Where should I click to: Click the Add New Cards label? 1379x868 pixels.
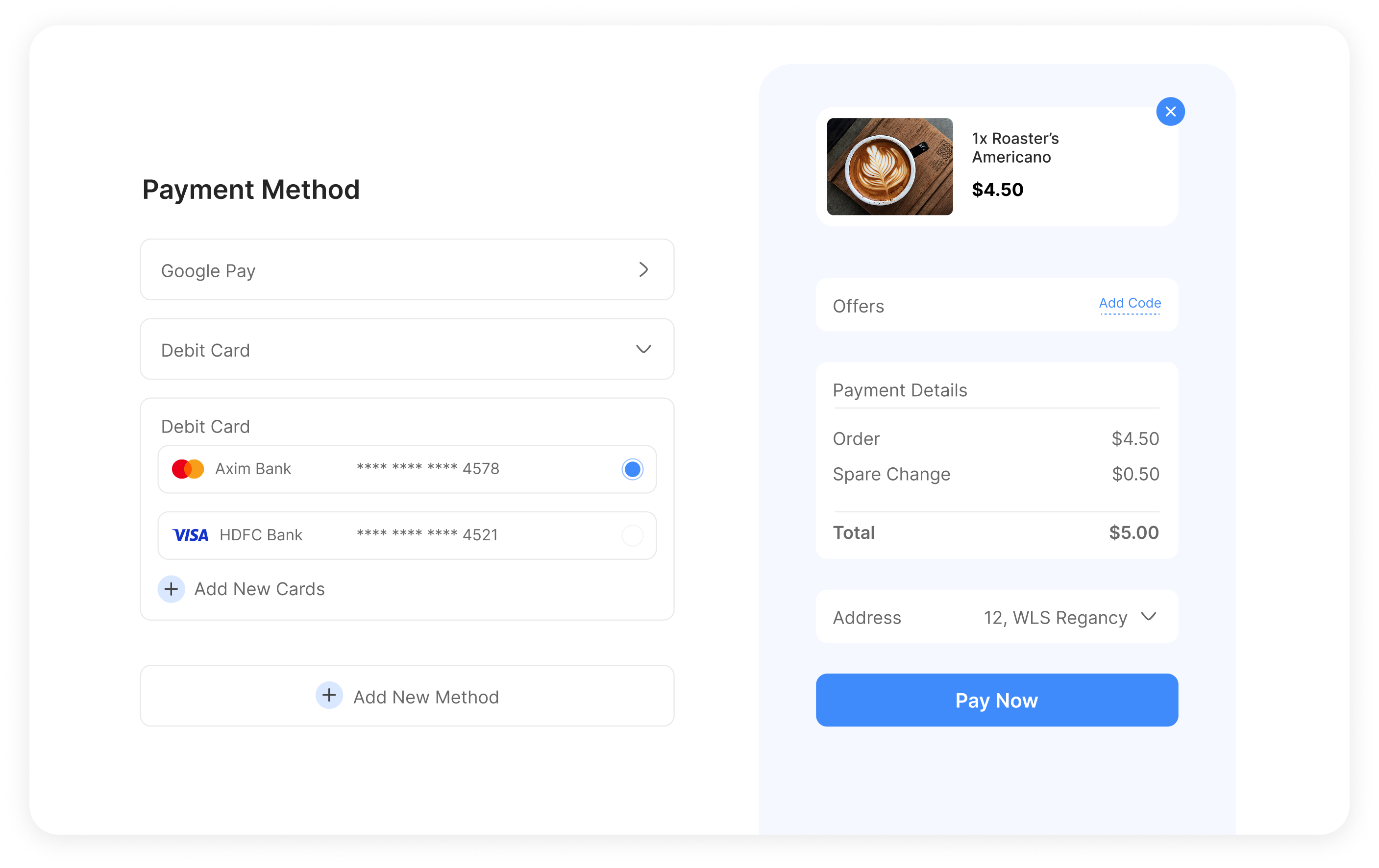[x=259, y=589]
